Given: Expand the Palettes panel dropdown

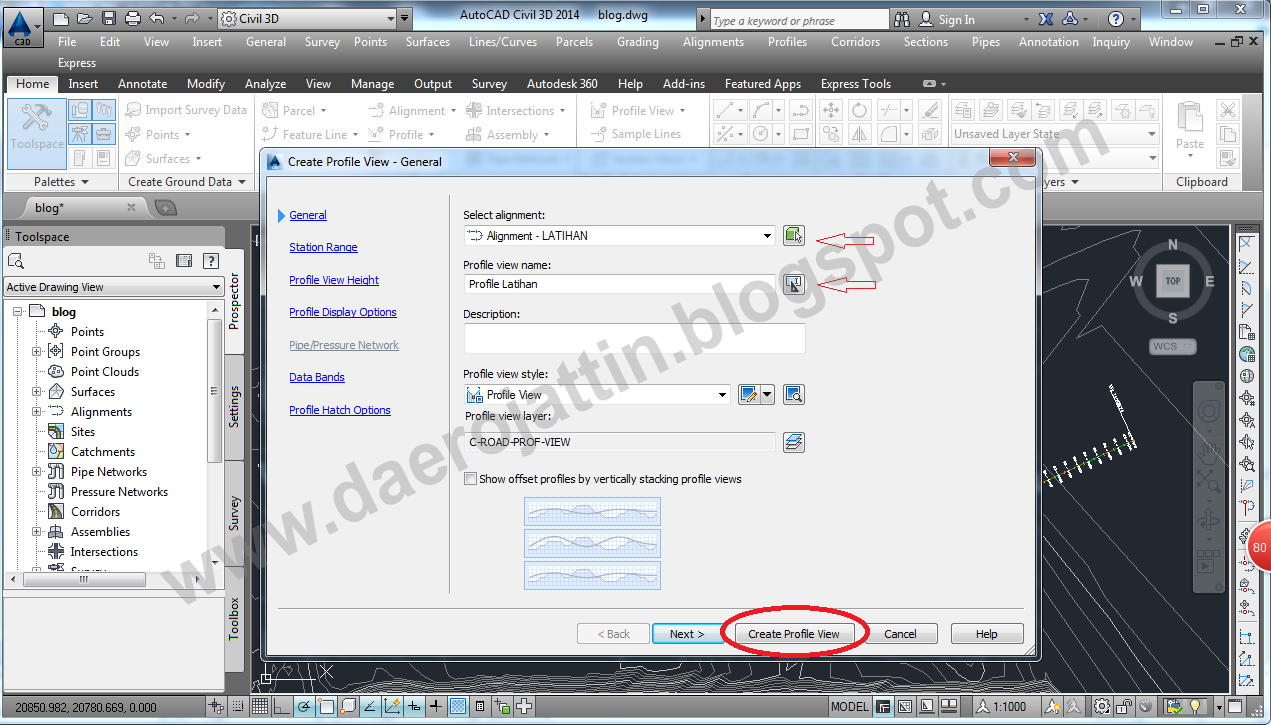Looking at the screenshot, I should click(x=61, y=182).
